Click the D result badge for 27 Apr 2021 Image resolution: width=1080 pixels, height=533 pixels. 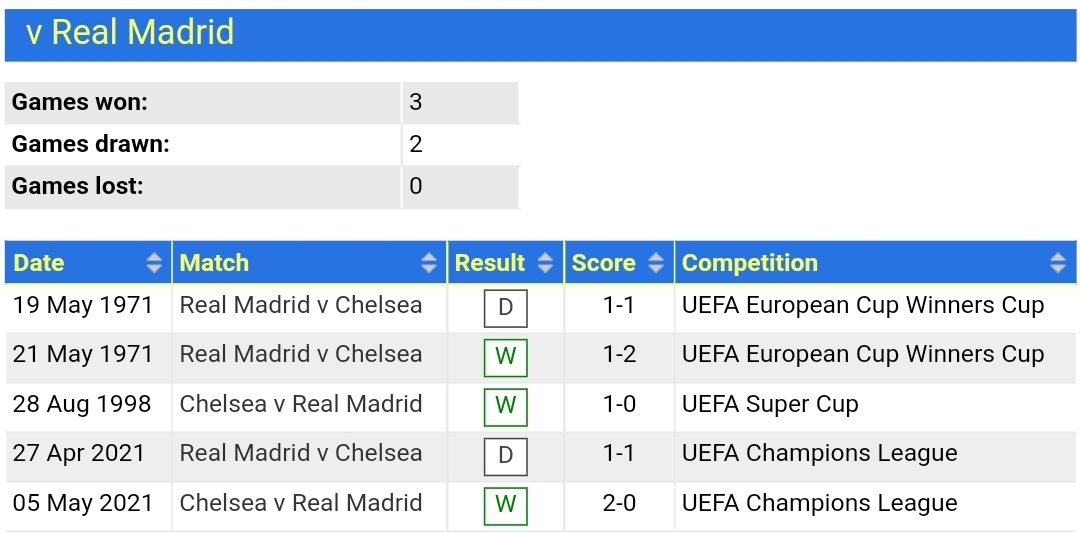(506, 457)
